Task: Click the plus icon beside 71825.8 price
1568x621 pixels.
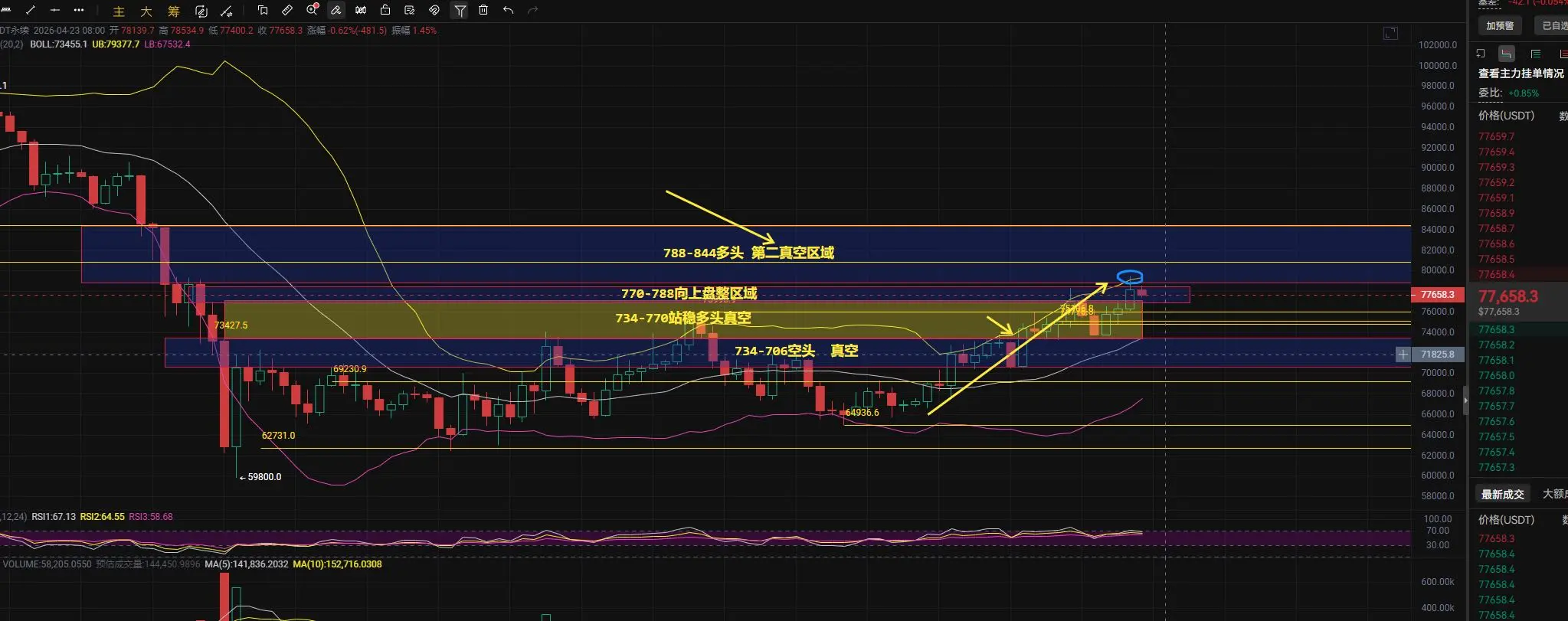Action: coord(1403,355)
